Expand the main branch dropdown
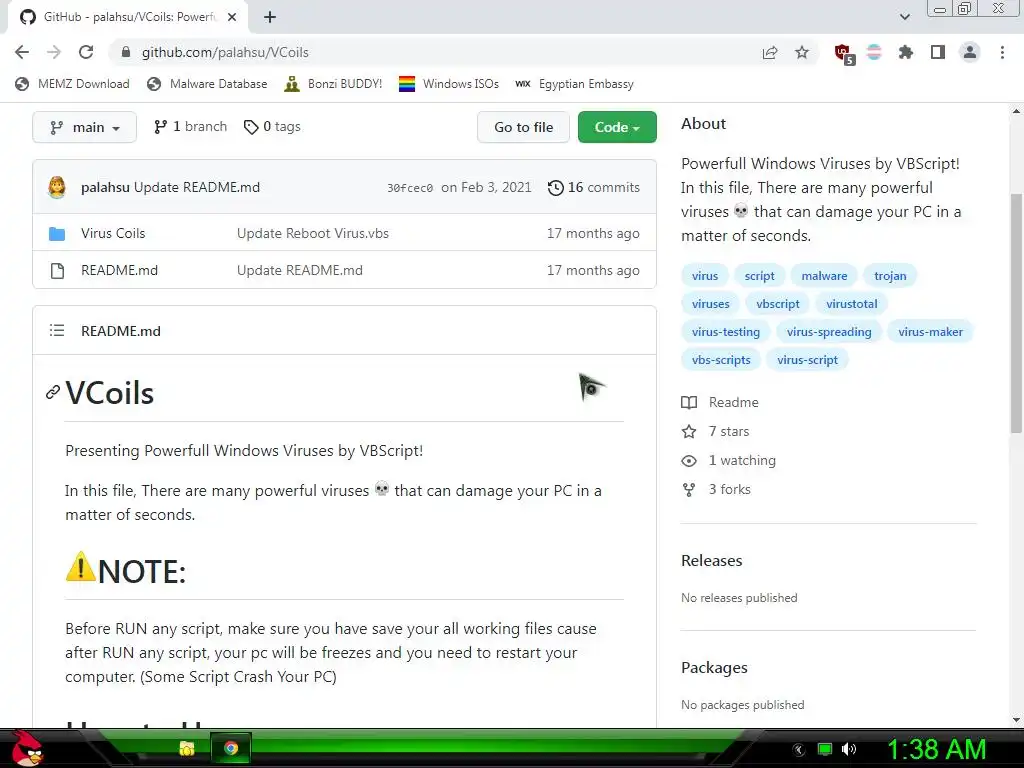 [x=84, y=127]
